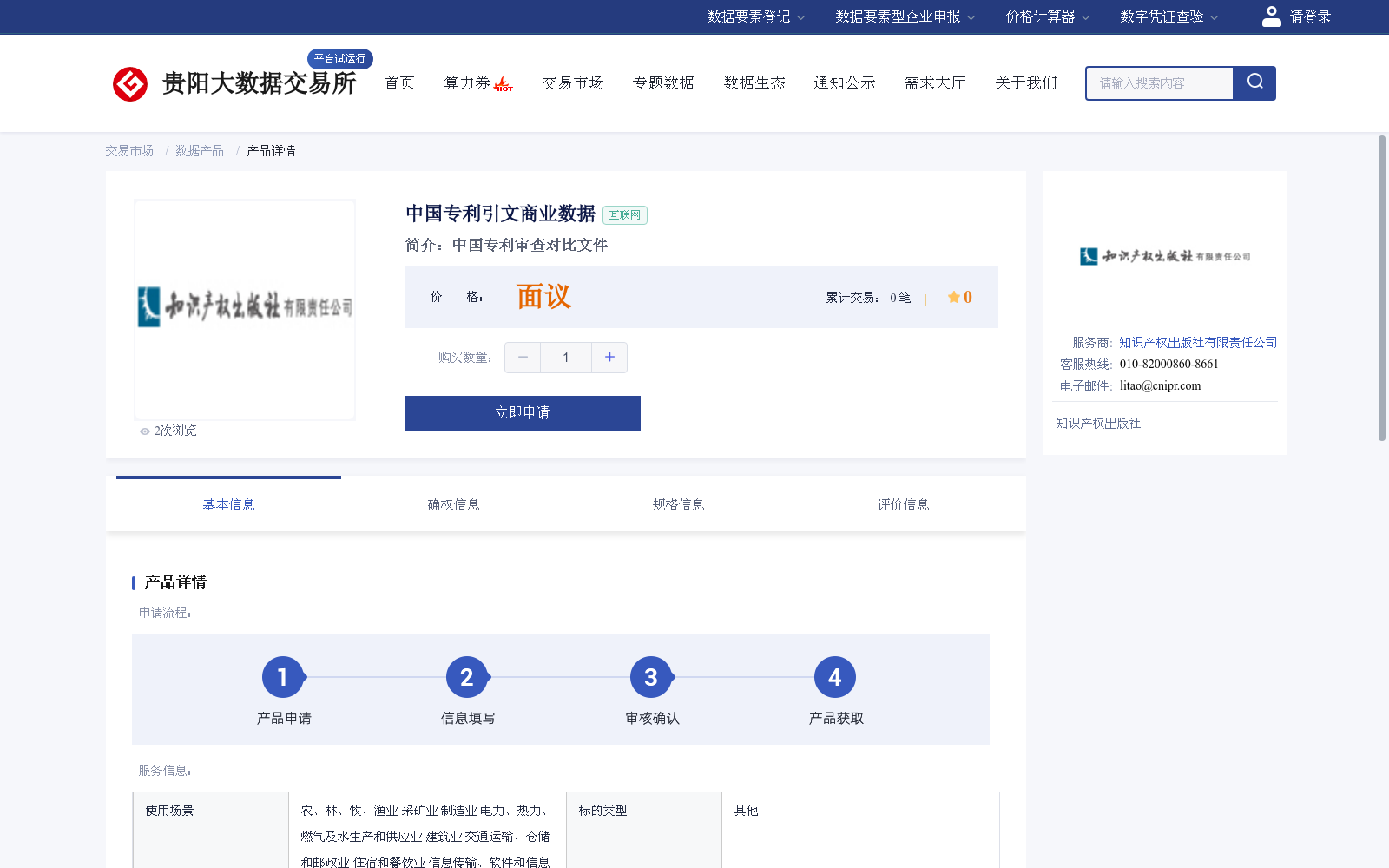Click the provider logo in sidebar
Image resolution: width=1389 pixels, height=868 pixels.
coord(1165,256)
